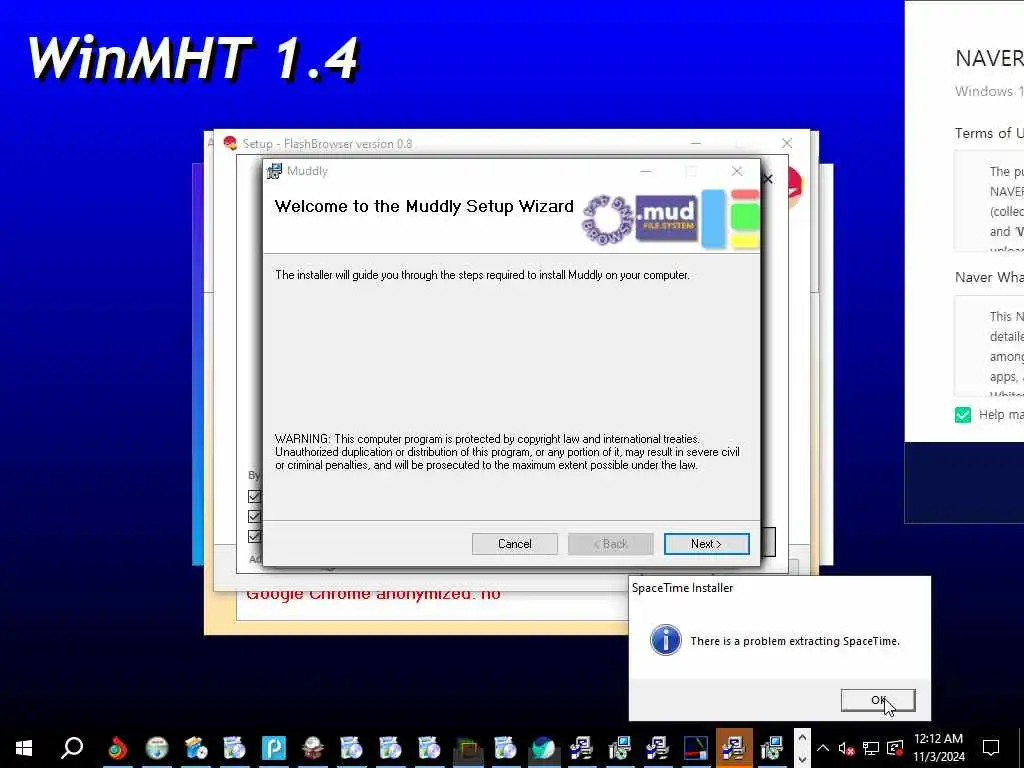The image size is (1024, 768).
Task: Click the muted volume tray icon
Action: (846, 748)
